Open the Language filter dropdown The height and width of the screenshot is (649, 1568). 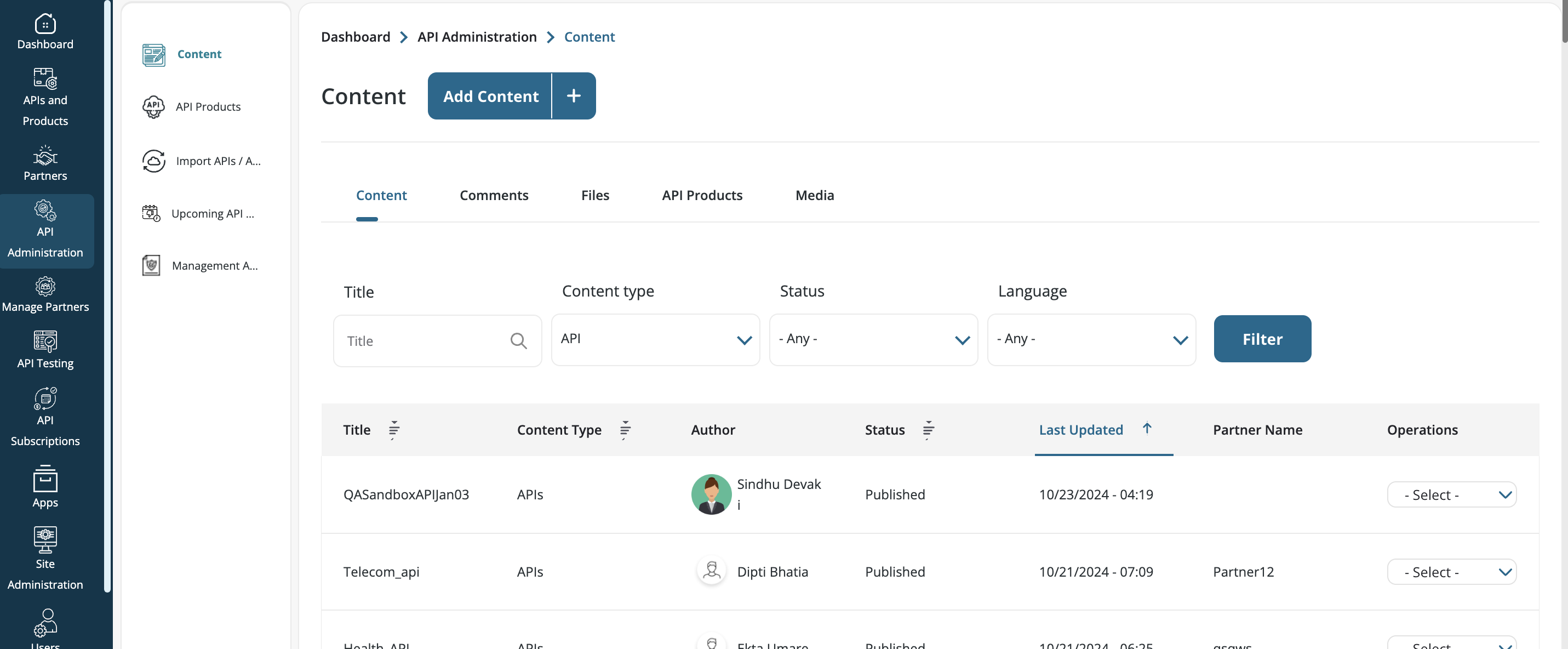[1091, 340]
